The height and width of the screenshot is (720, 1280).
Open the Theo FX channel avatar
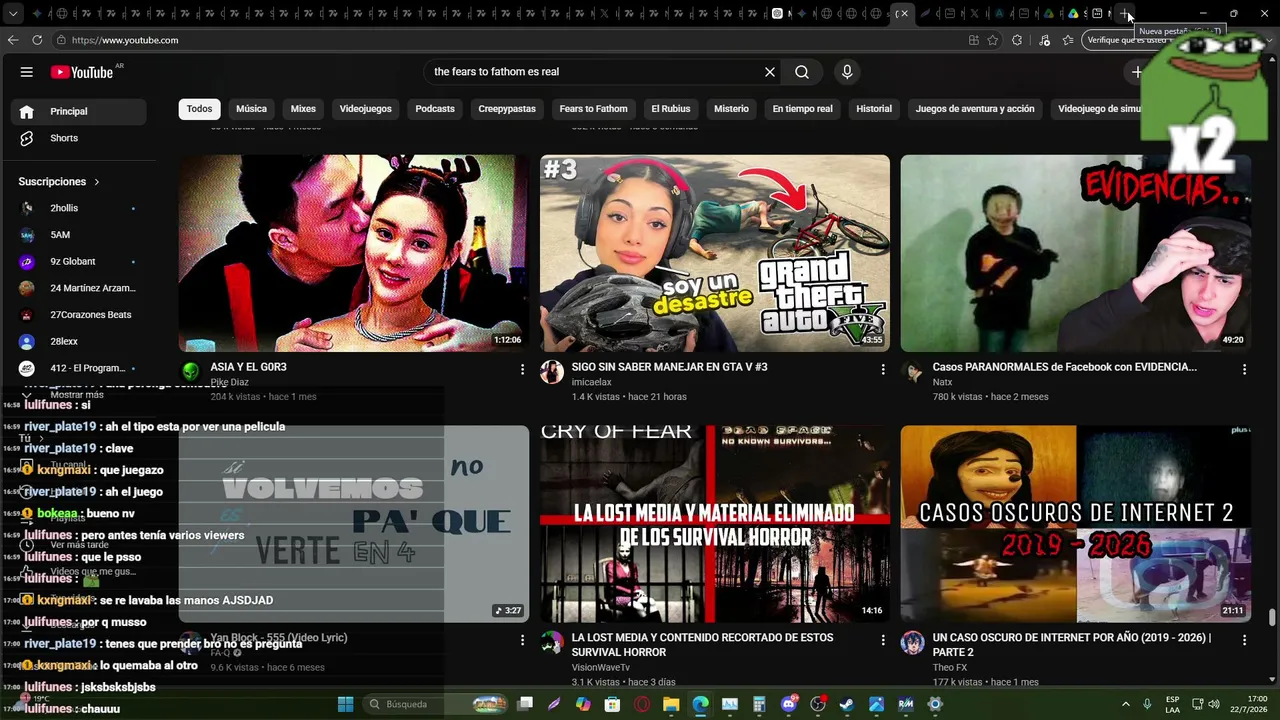click(x=913, y=643)
